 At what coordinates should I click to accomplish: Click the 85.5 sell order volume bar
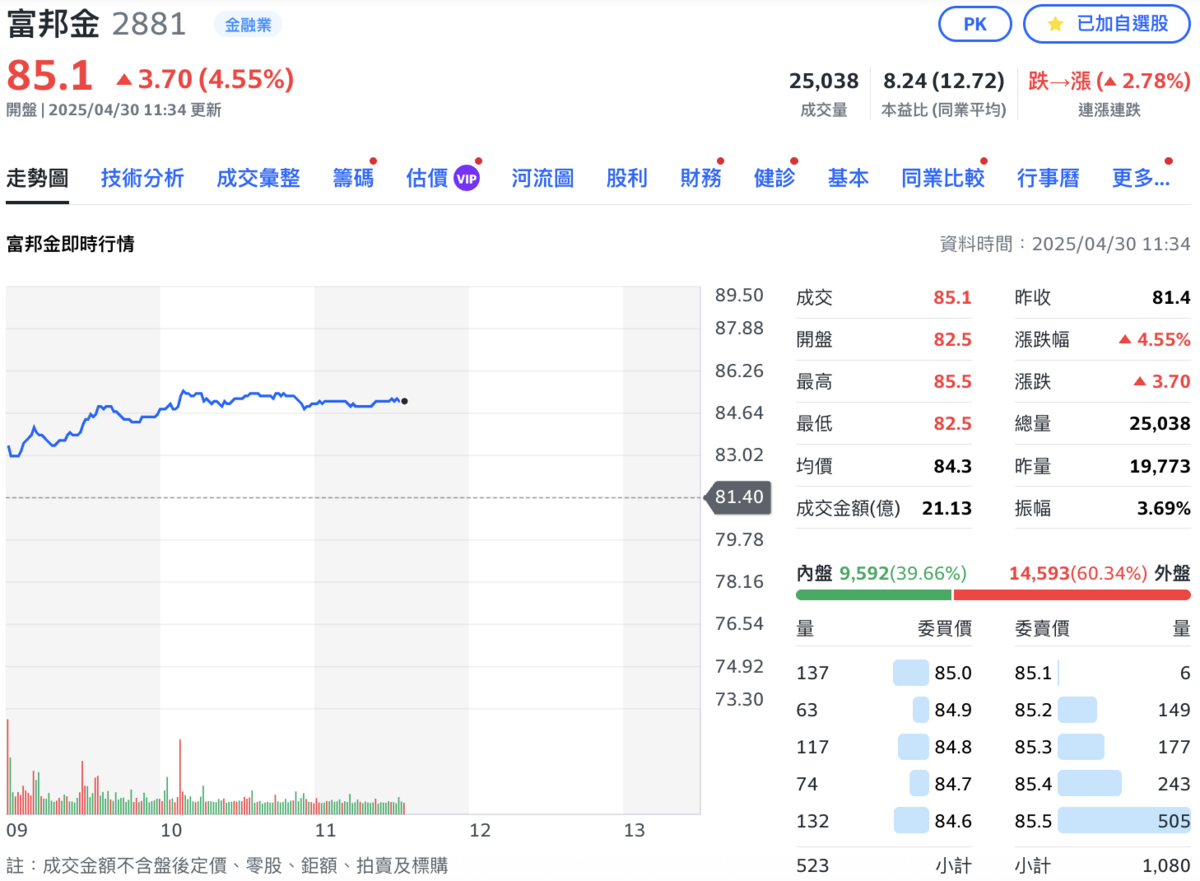pos(1125,820)
